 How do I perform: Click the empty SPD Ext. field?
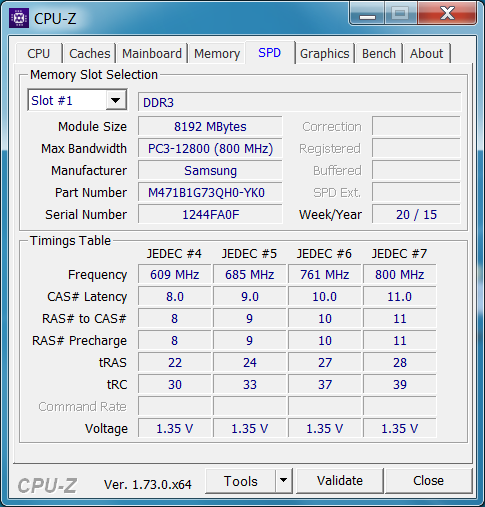click(416, 193)
